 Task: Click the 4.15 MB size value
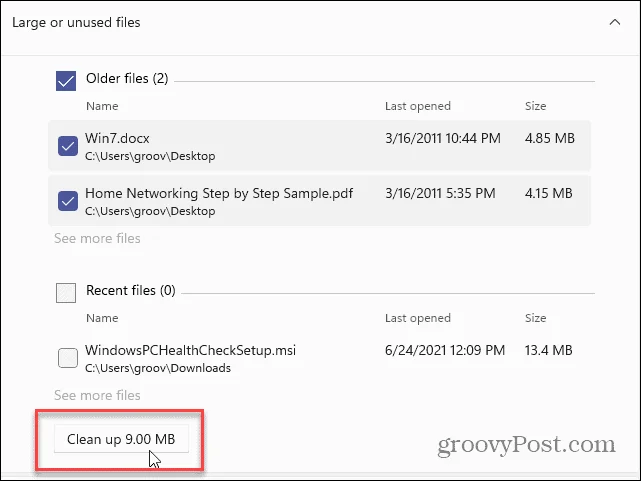click(549, 193)
